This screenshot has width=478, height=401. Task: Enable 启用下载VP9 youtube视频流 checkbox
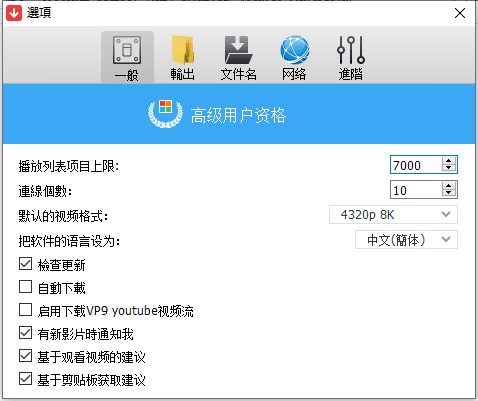click(x=25, y=310)
